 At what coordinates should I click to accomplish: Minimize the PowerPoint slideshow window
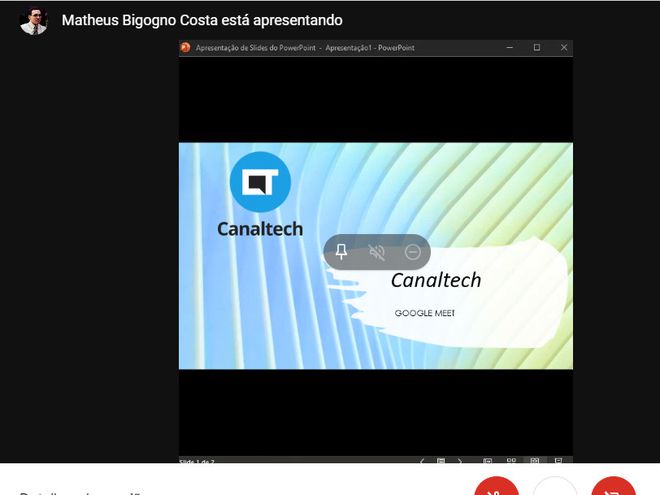(x=510, y=48)
